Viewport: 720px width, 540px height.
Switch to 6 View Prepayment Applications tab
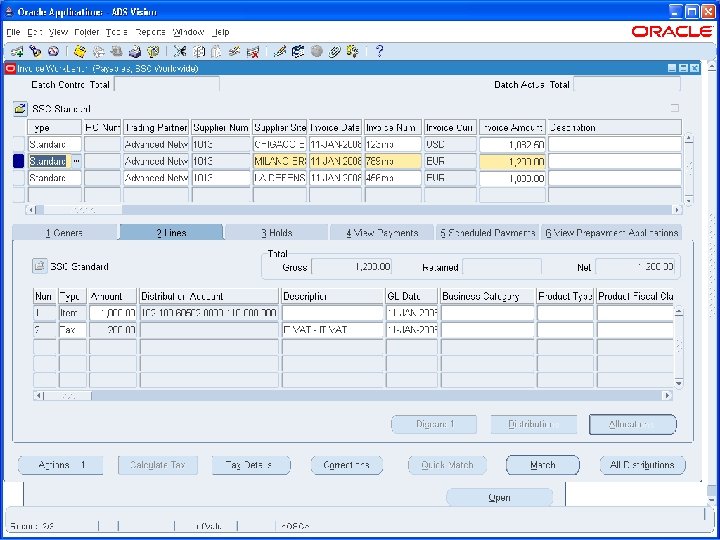[612, 233]
